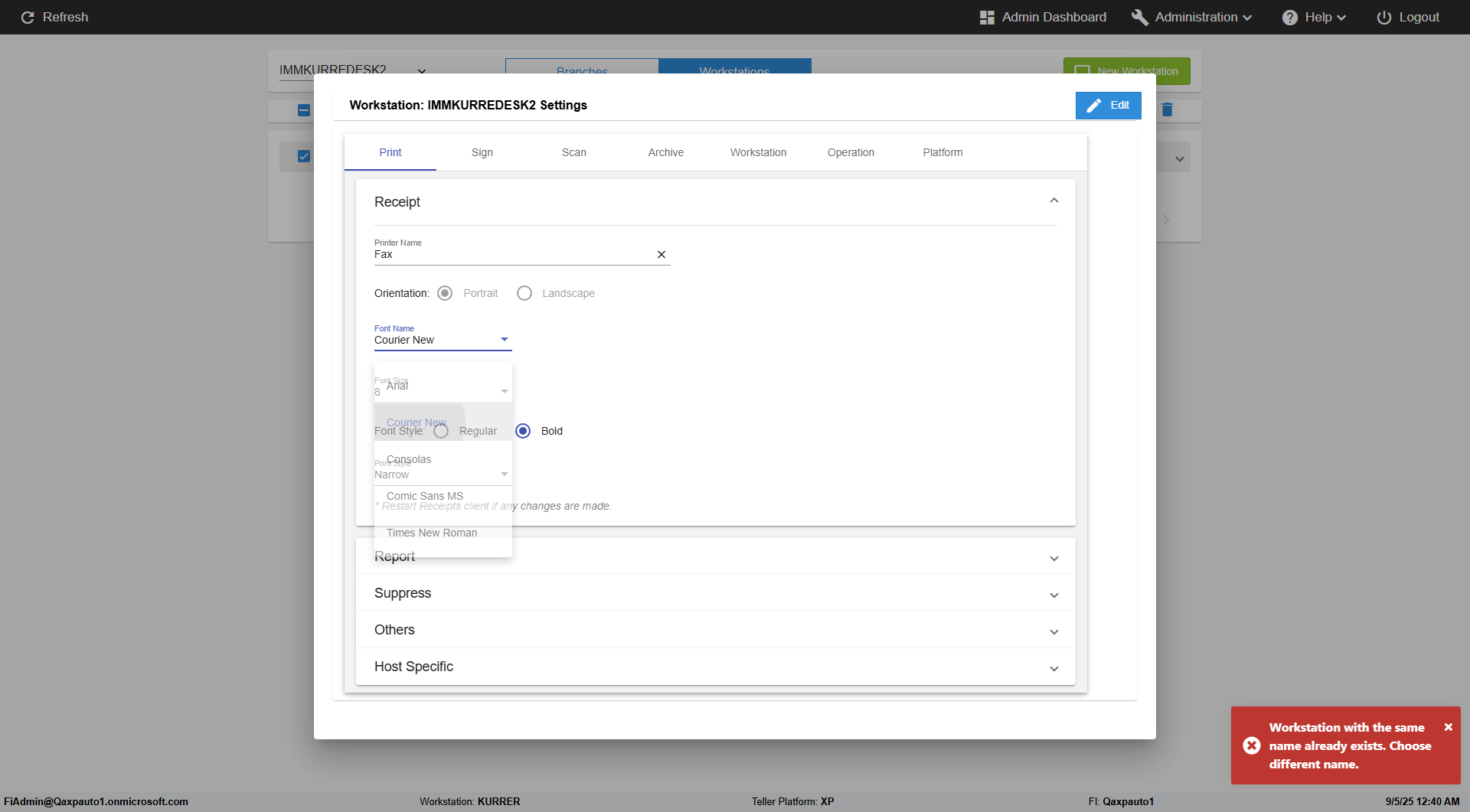Click the New Workstation button
The image size is (1470, 812).
1126,70
